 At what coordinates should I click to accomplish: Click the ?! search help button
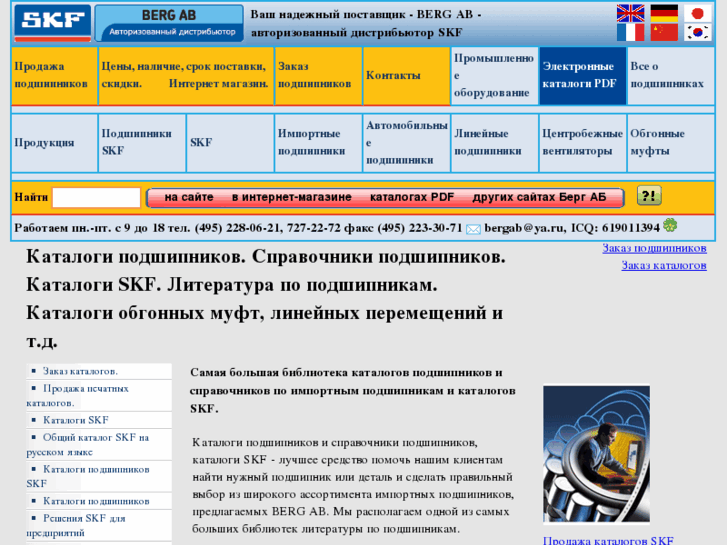(649, 196)
